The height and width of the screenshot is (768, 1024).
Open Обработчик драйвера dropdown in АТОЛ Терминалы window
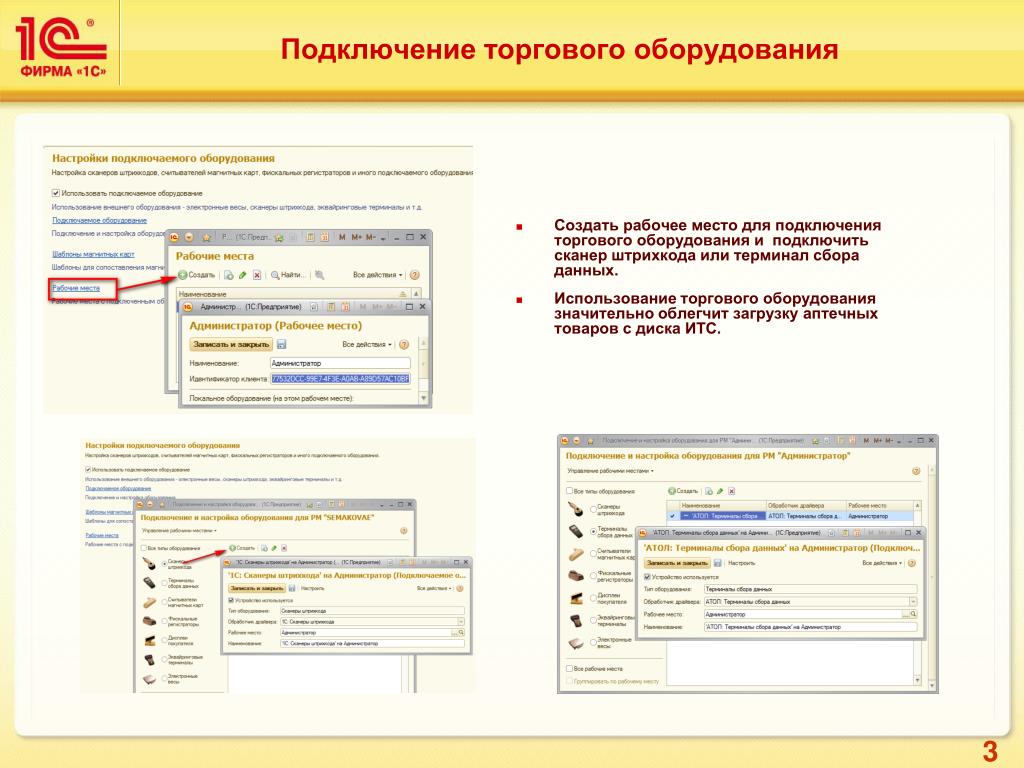click(913, 601)
